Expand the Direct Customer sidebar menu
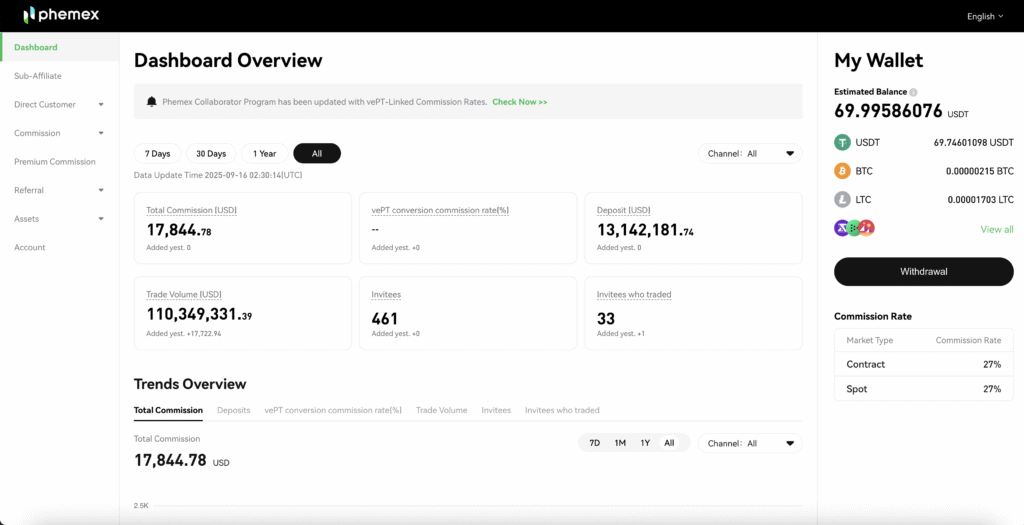The width and height of the screenshot is (1024, 525). pyautogui.click(x=59, y=104)
